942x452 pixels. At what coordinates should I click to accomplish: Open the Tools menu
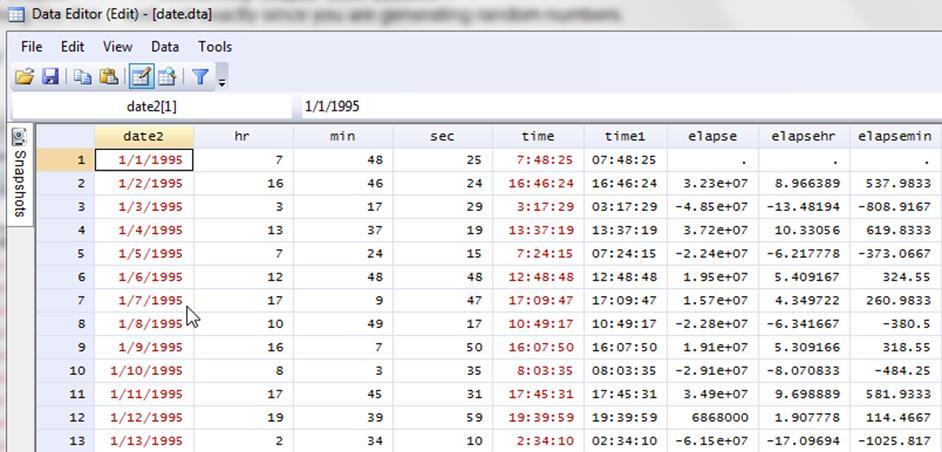coord(214,46)
